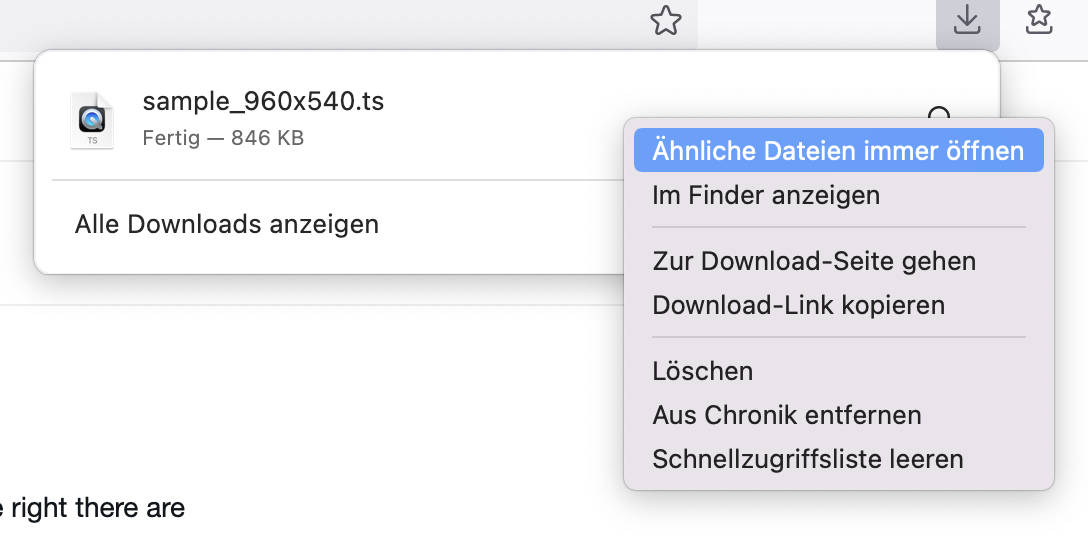Viewport: 1088px width, 542px height.
Task: Toggle the Downloads toolbar button
Action: (x=967, y=21)
